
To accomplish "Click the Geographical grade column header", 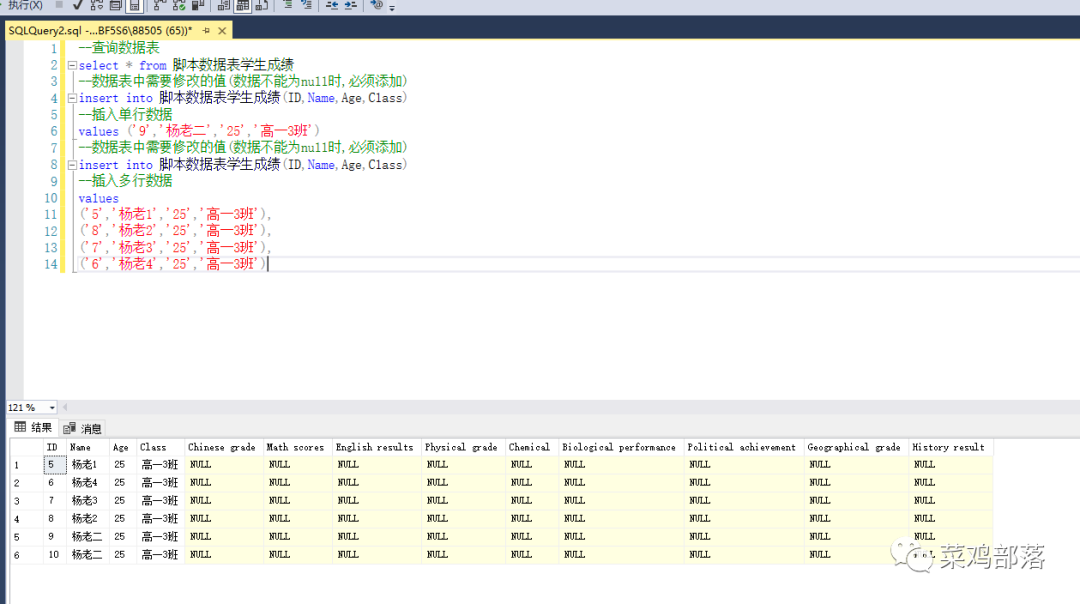I will (854, 447).
